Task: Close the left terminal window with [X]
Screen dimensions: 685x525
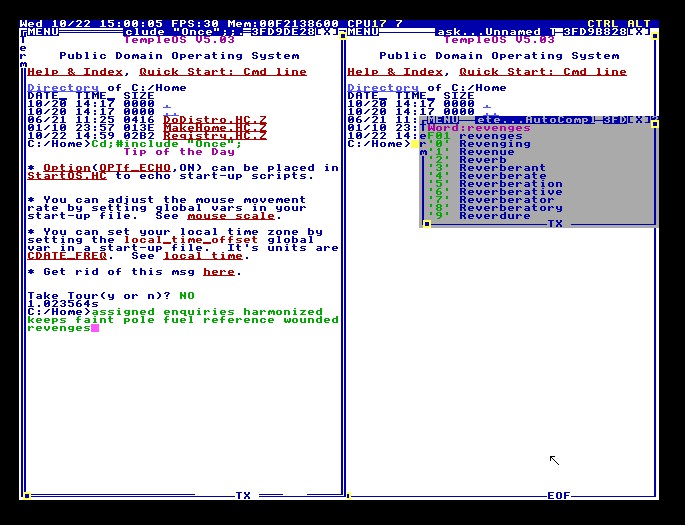Action: [x=326, y=32]
